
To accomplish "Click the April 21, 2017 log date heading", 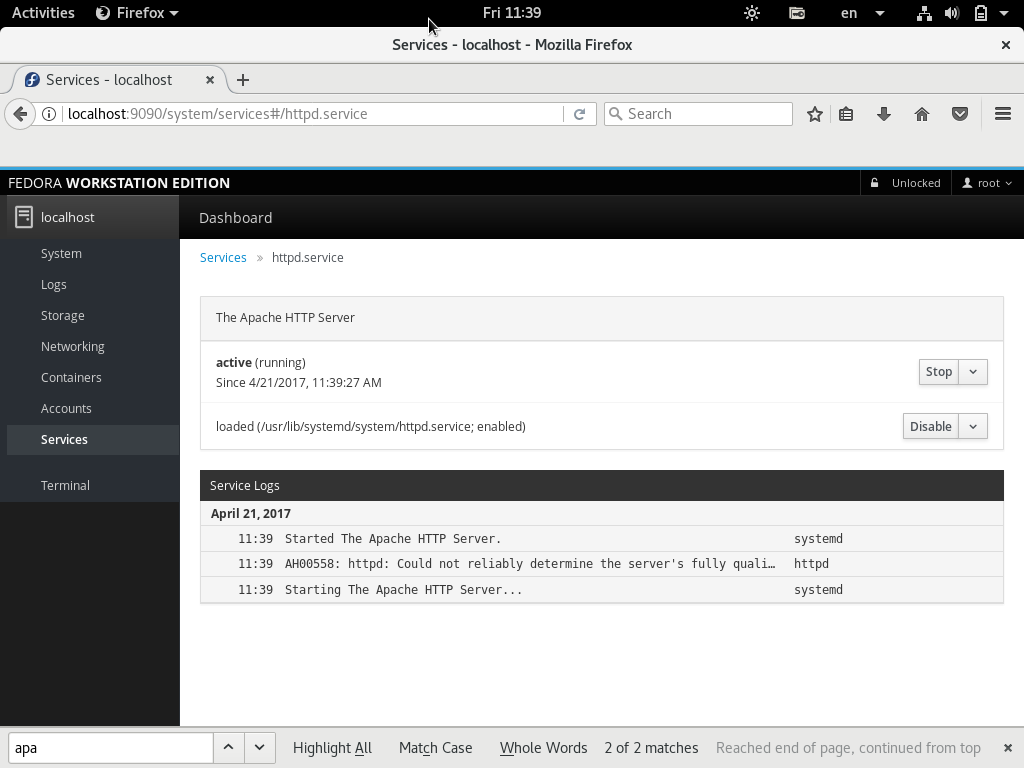I will tap(251, 513).
